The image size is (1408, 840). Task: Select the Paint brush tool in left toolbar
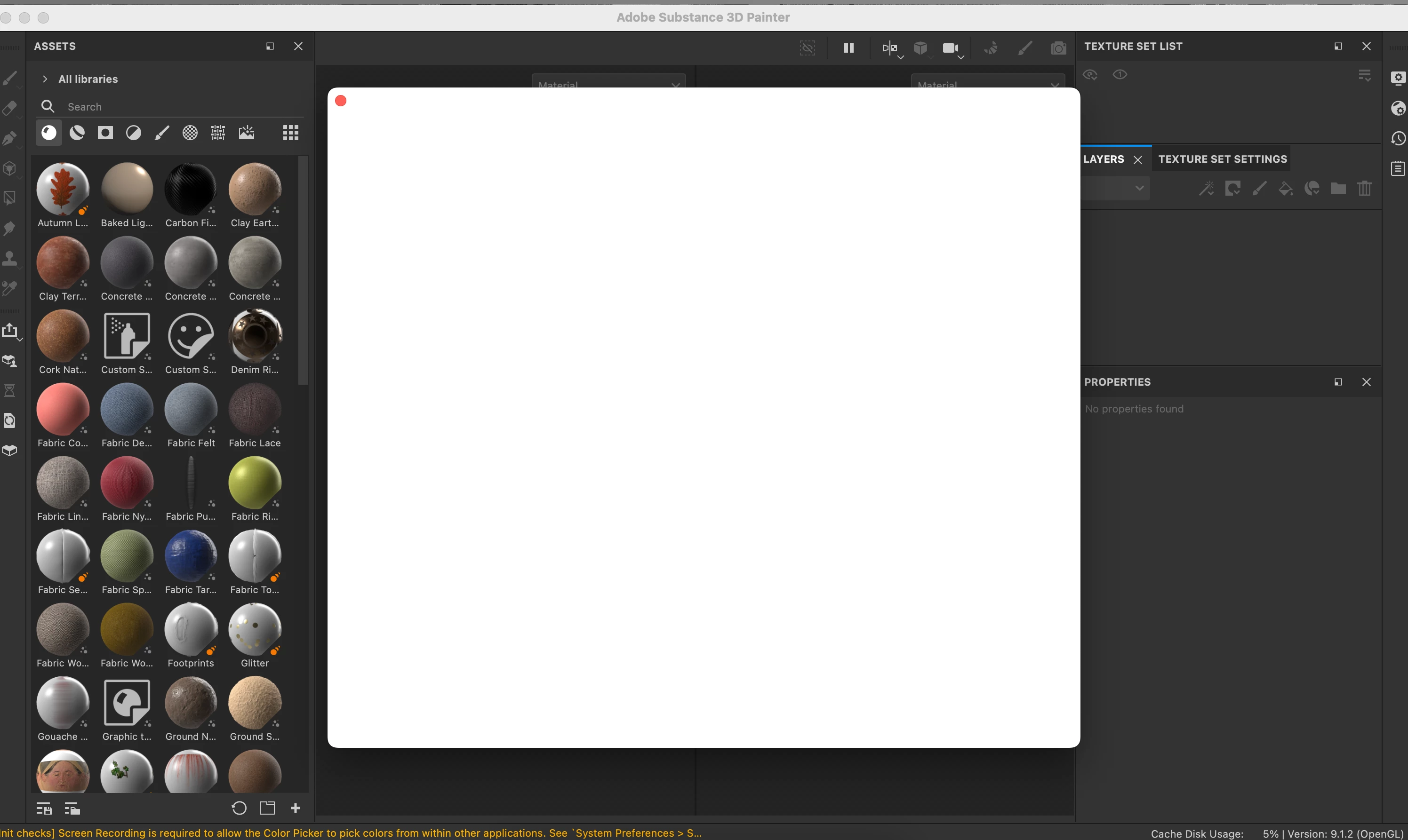click(9, 78)
